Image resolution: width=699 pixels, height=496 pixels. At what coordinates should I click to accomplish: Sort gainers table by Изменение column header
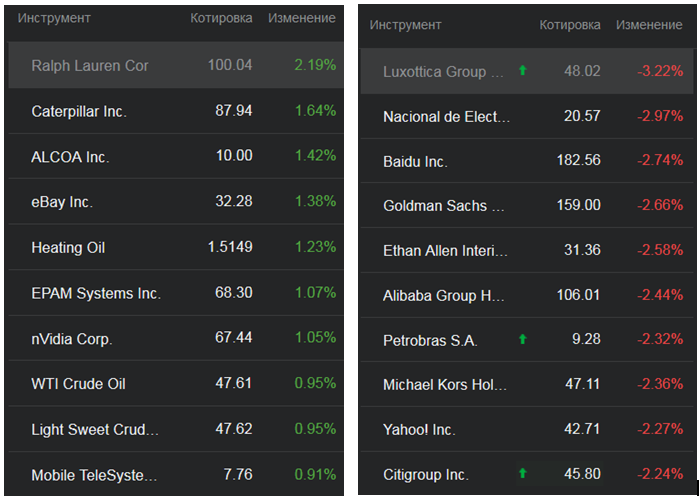click(302, 18)
